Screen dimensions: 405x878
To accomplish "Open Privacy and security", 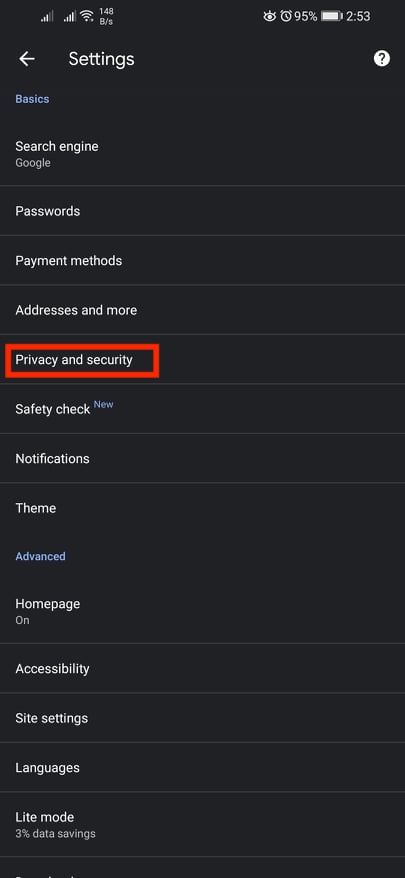I will tap(202, 359).
